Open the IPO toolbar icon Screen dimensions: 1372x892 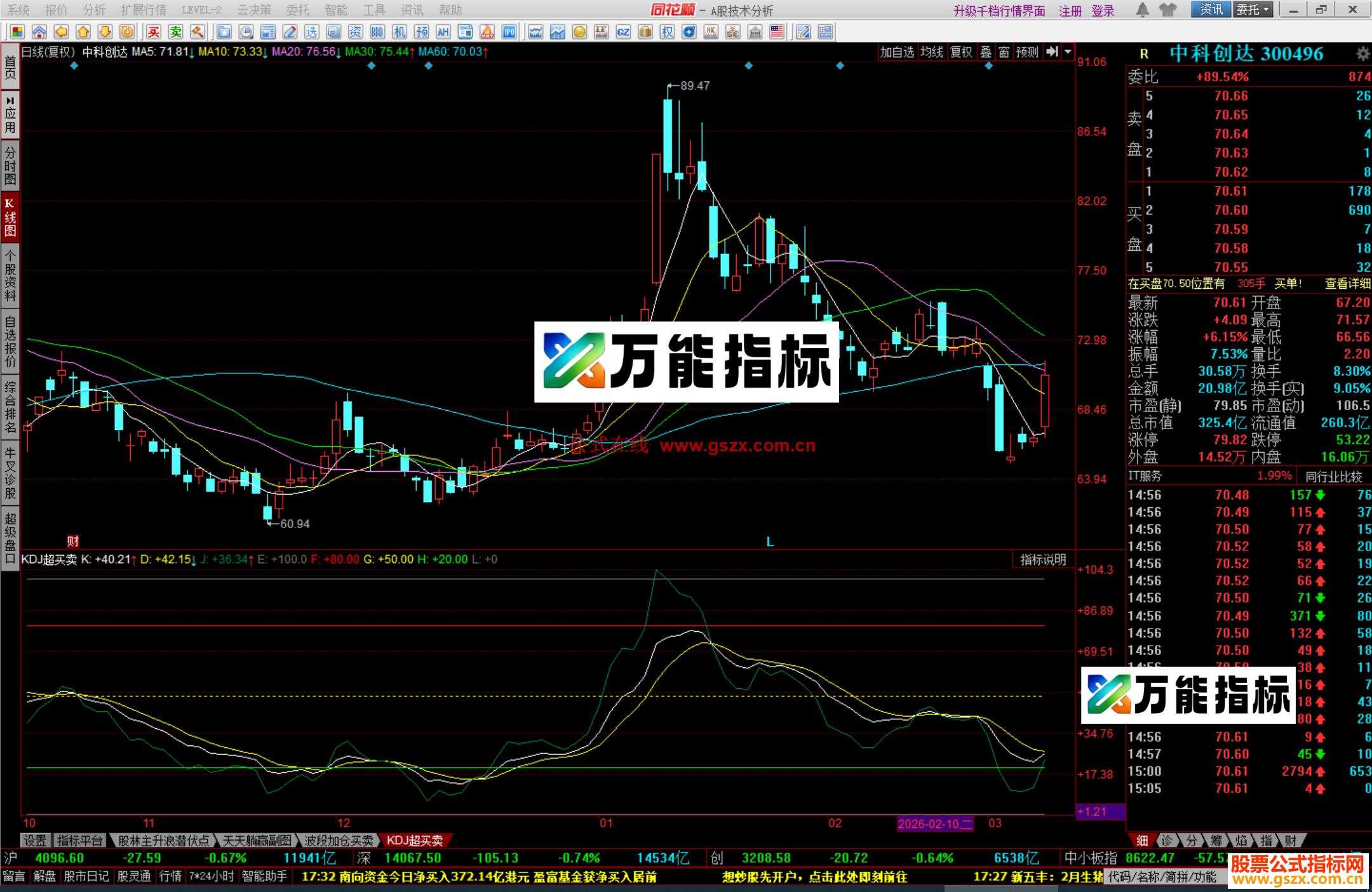509,32
